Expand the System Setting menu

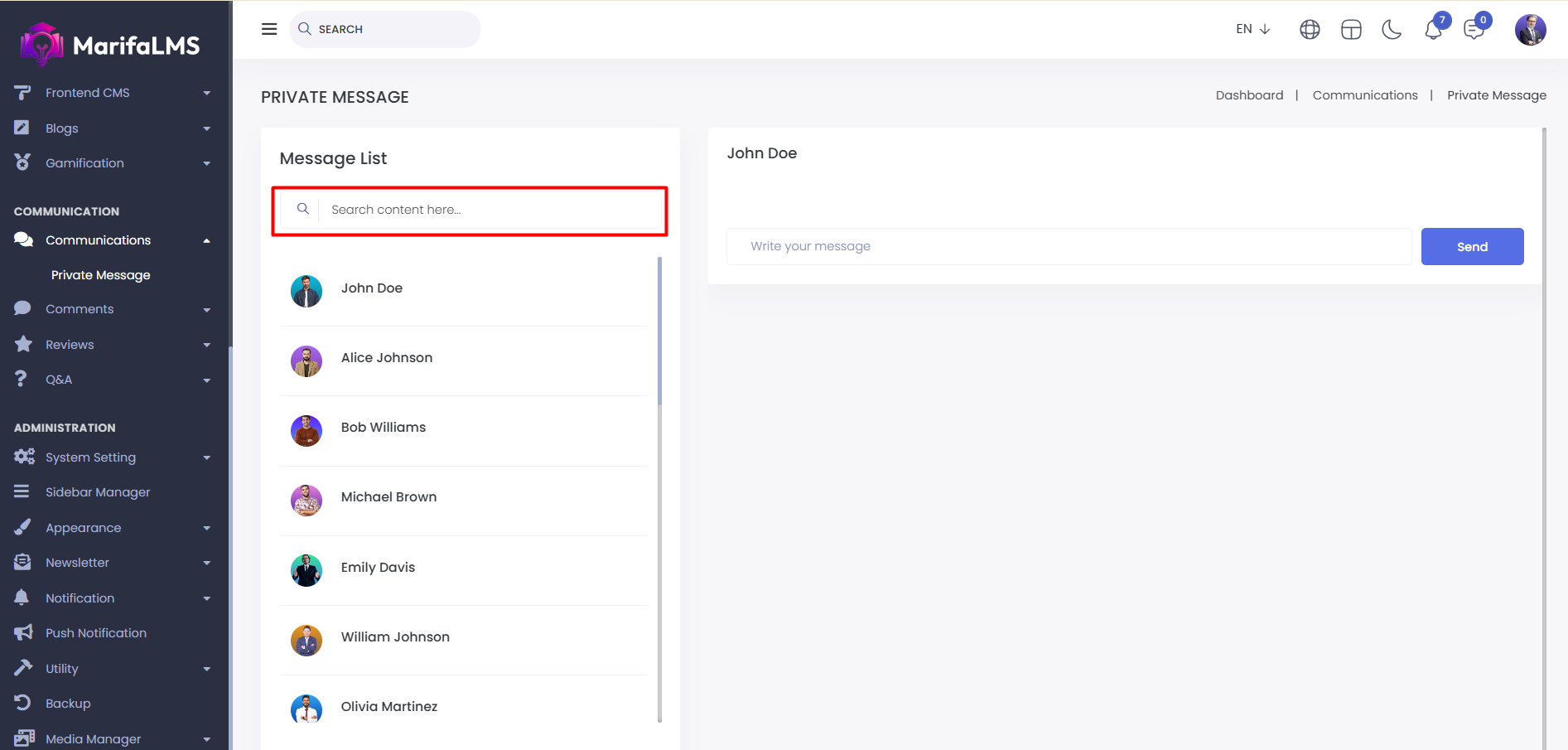tap(112, 457)
